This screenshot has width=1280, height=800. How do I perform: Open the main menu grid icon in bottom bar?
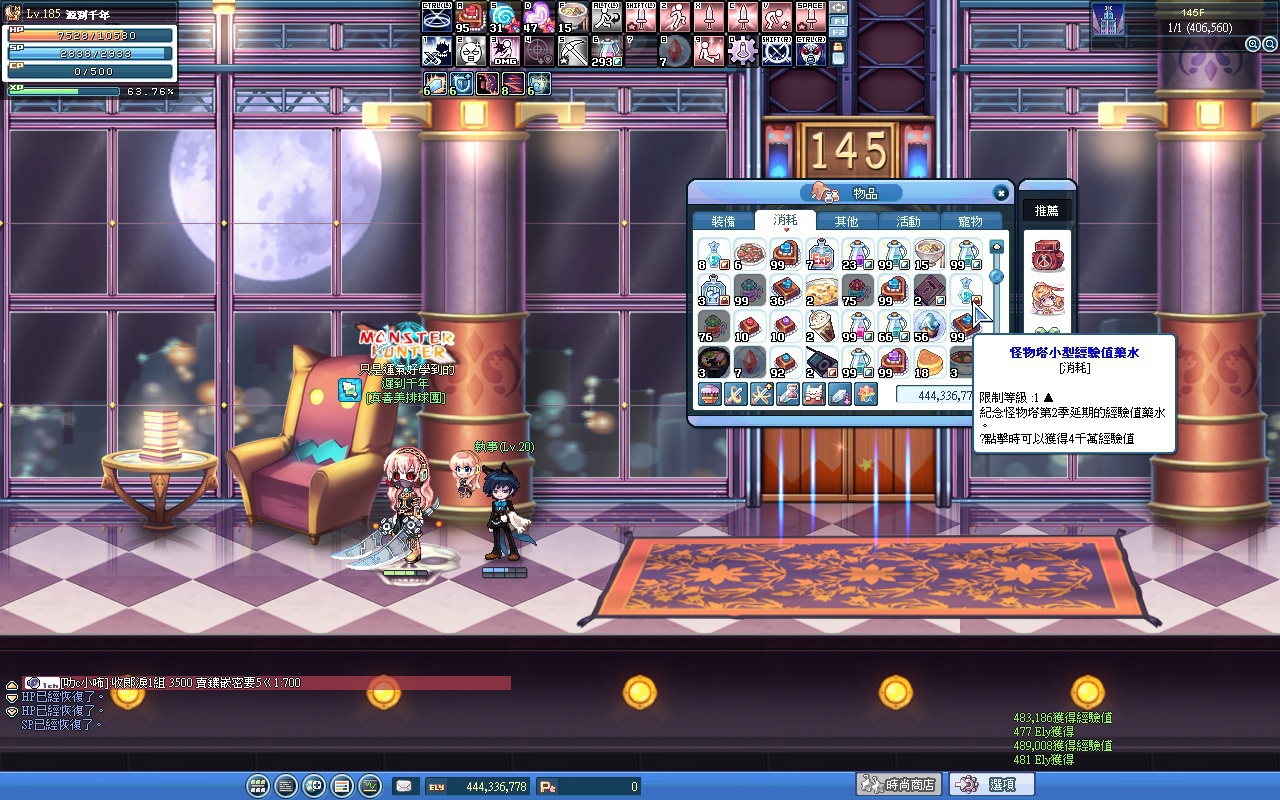258,786
